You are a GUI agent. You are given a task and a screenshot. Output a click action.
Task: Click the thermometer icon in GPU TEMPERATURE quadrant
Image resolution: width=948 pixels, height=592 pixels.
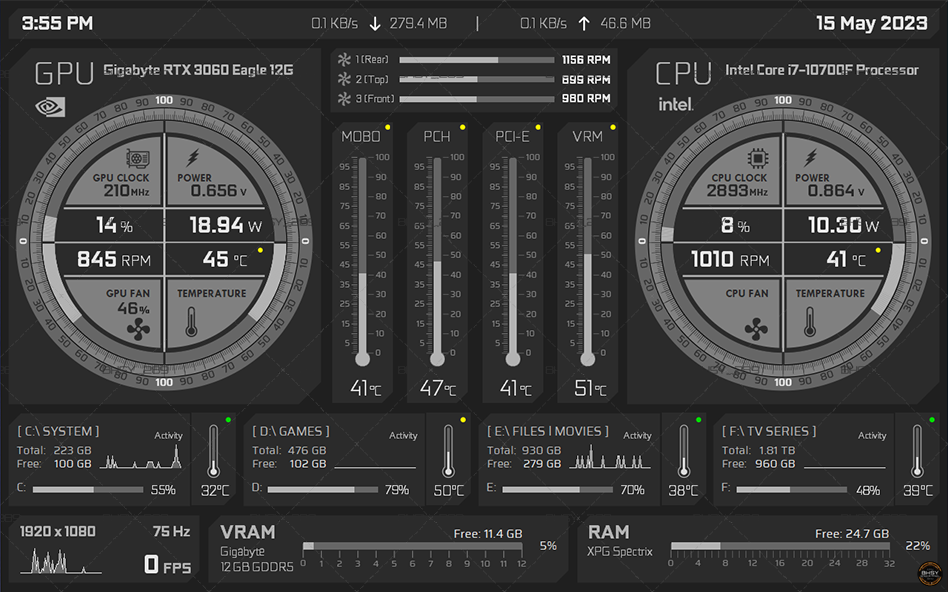(x=191, y=322)
